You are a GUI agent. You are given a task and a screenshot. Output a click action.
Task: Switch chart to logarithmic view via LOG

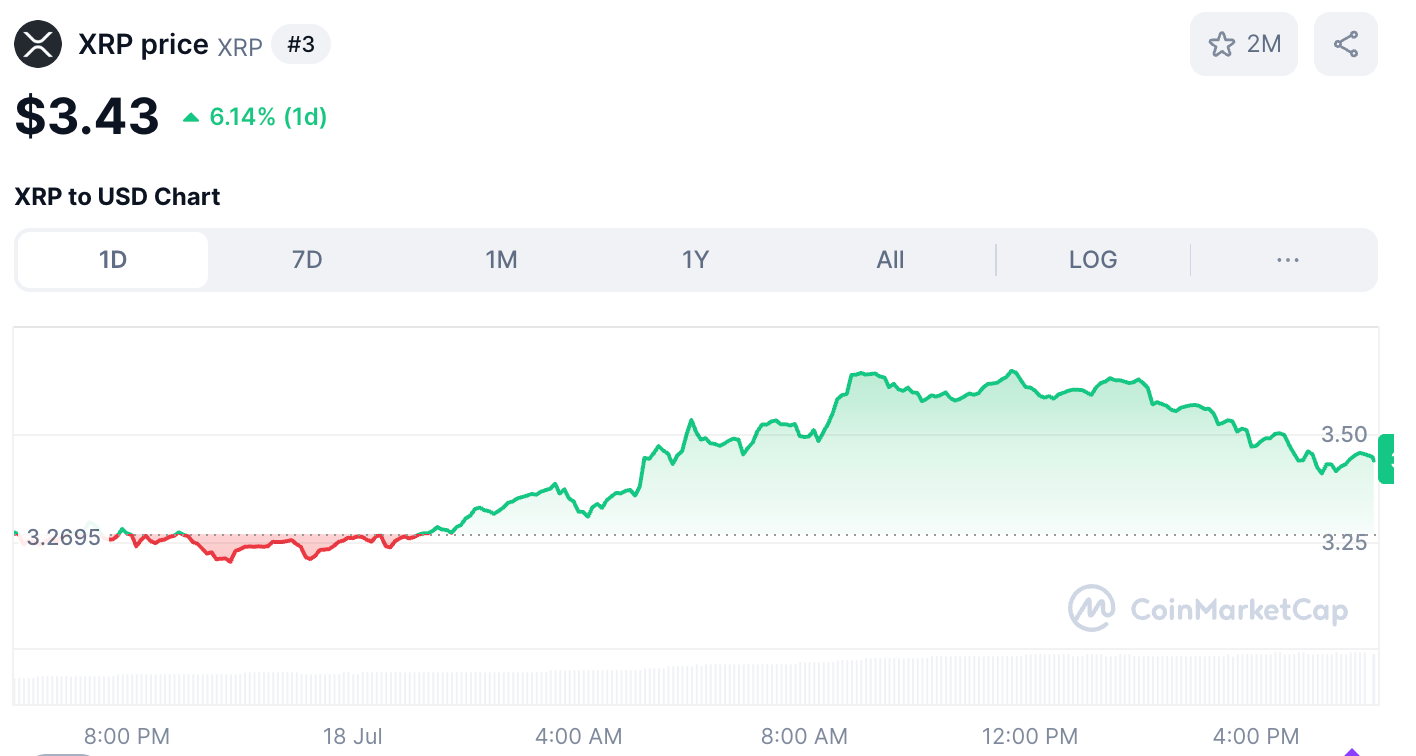pyautogui.click(x=1093, y=259)
